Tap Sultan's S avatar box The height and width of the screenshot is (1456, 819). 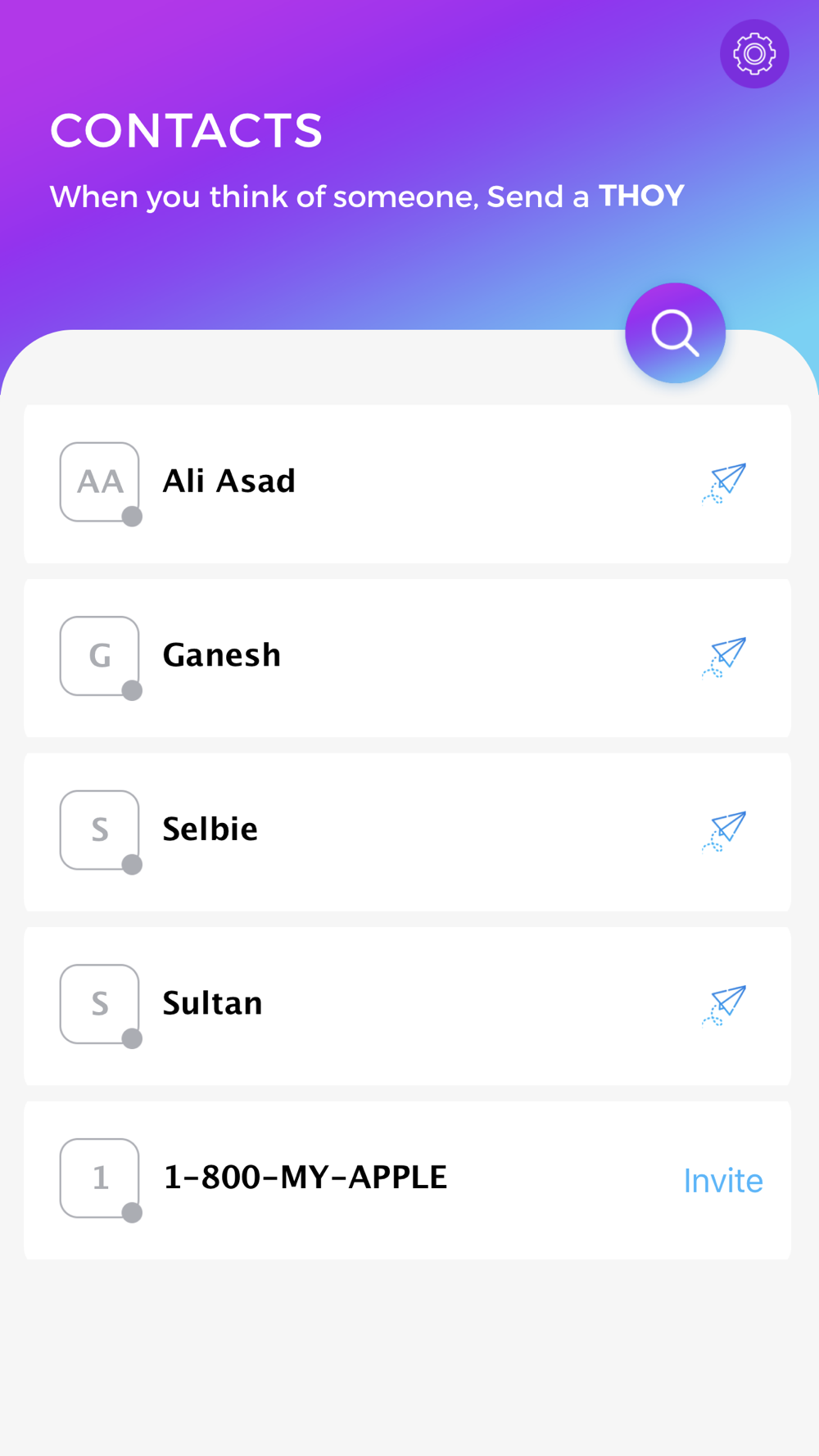(99, 1004)
